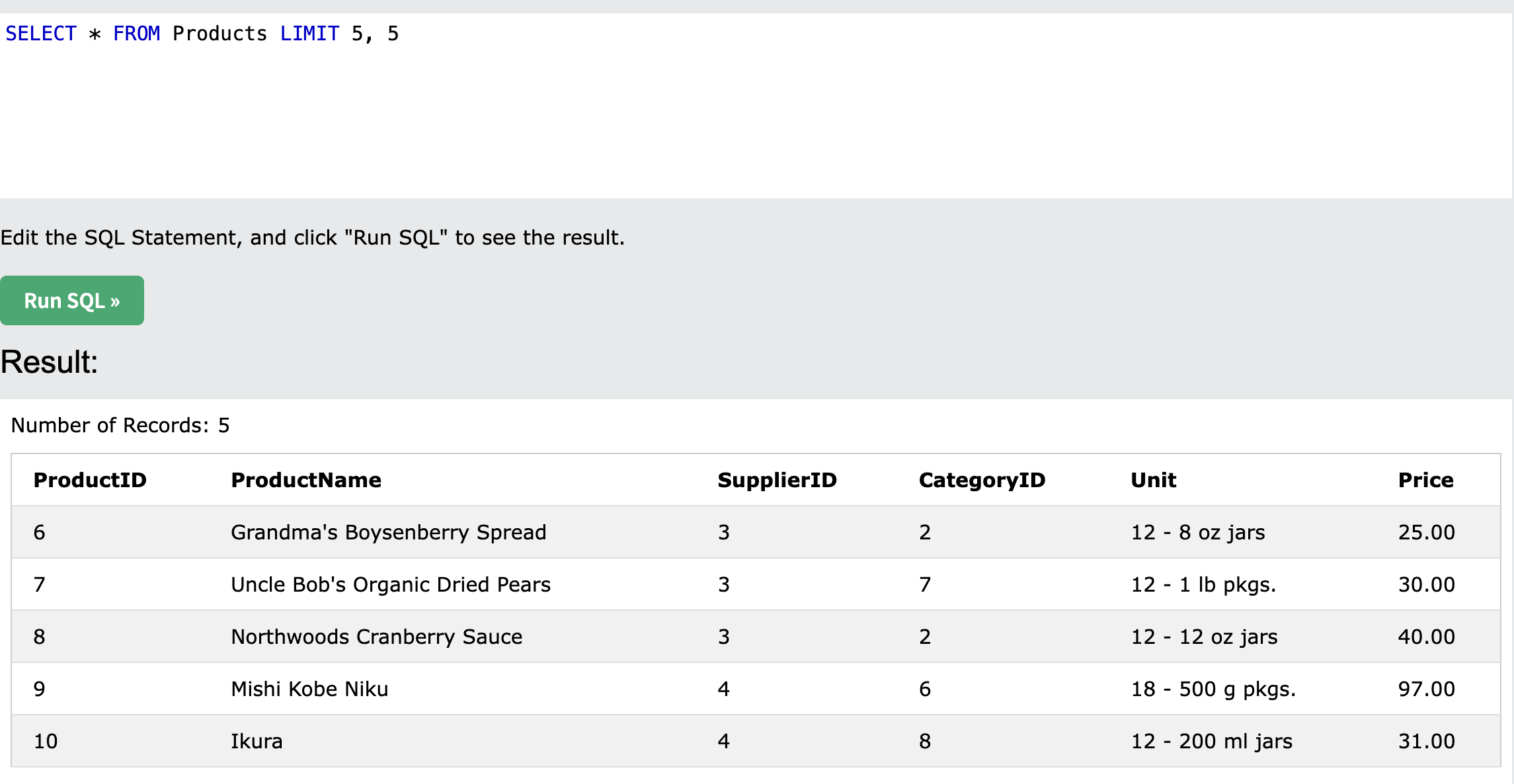Click the Grandma's Boysenberry Spread cell
The width and height of the screenshot is (1514, 784).
pos(389,532)
